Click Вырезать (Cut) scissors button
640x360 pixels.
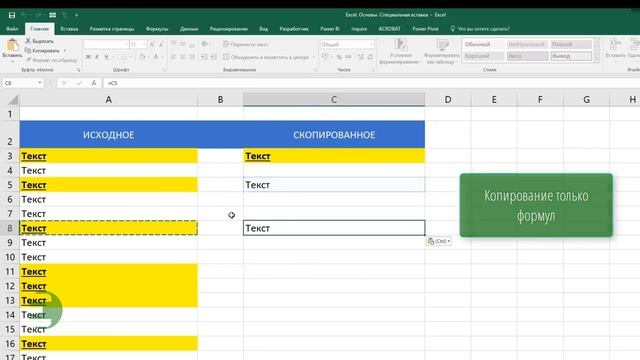39,41
